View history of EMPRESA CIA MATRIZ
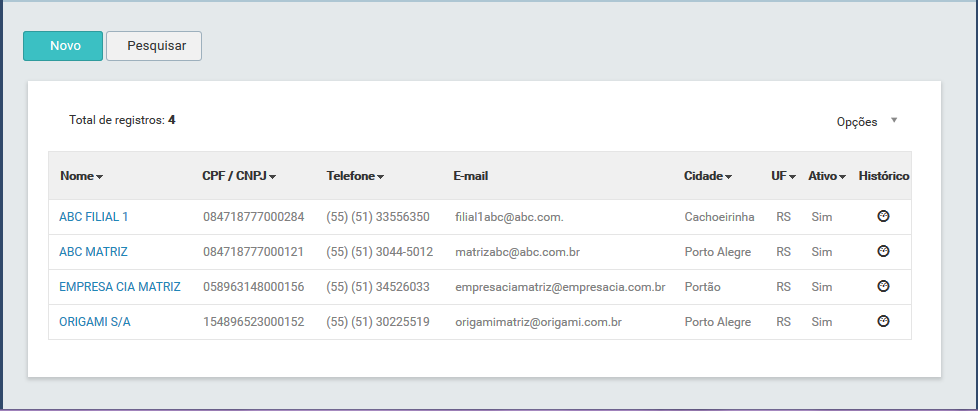Viewport: 978px width, 411px height. 883,286
